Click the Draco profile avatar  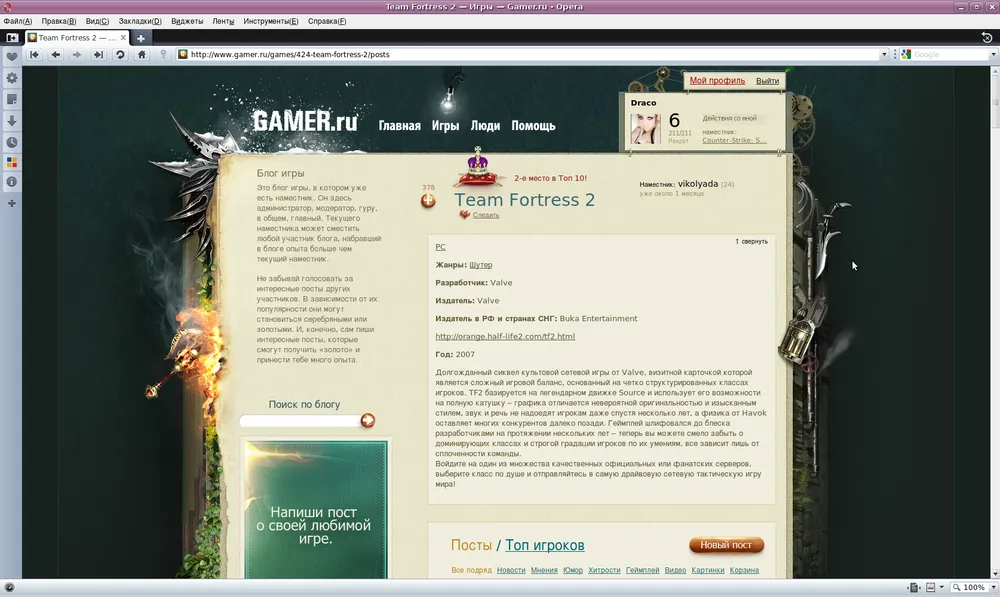645,129
